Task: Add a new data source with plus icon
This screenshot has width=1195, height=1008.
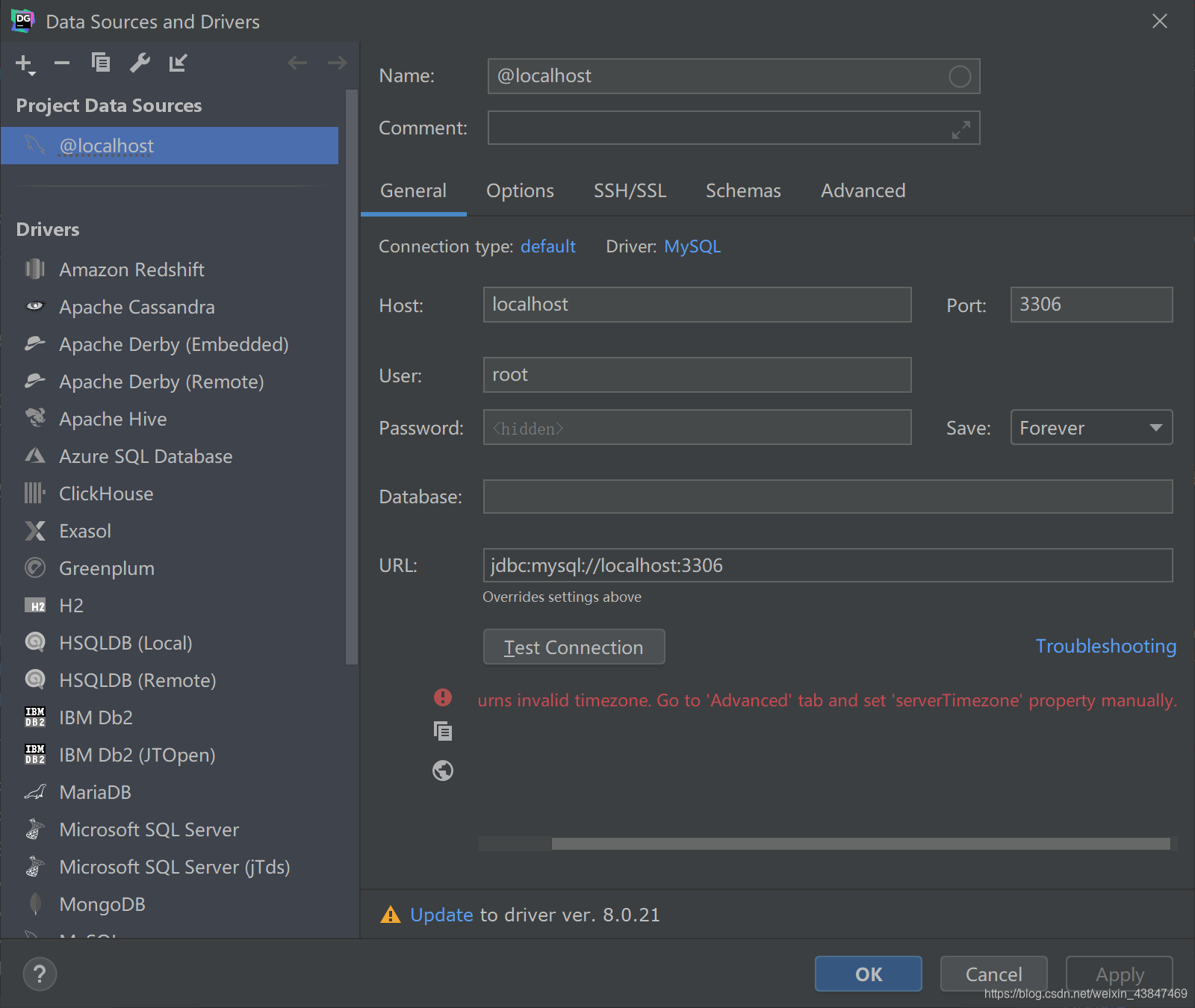Action: [x=25, y=64]
